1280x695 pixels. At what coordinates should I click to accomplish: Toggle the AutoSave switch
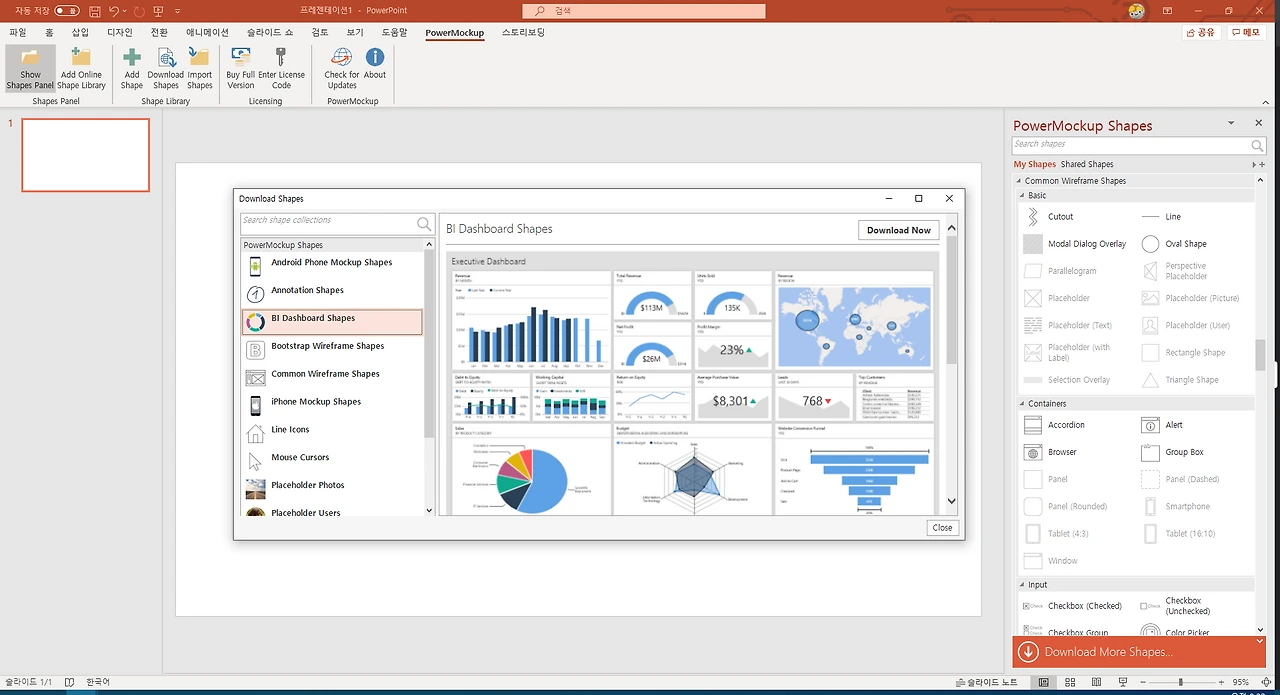[x=67, y=11]
